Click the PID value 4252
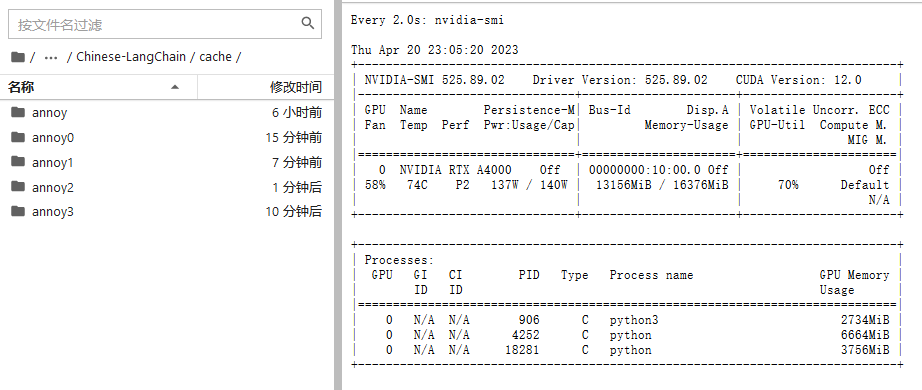The image size is (922, 390). point(526,335)
